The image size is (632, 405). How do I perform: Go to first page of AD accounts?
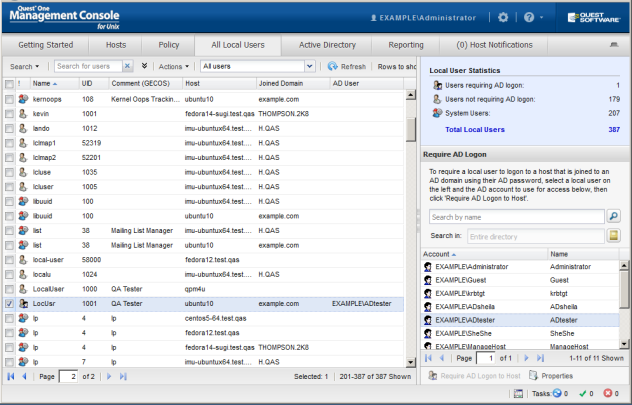pos(428,358)
